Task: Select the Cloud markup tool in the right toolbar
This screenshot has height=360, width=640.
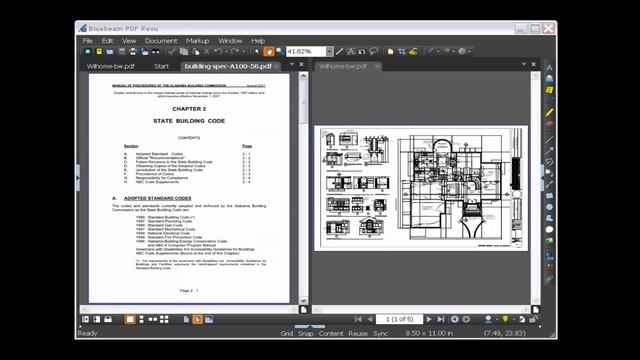Action: [549, 230]
